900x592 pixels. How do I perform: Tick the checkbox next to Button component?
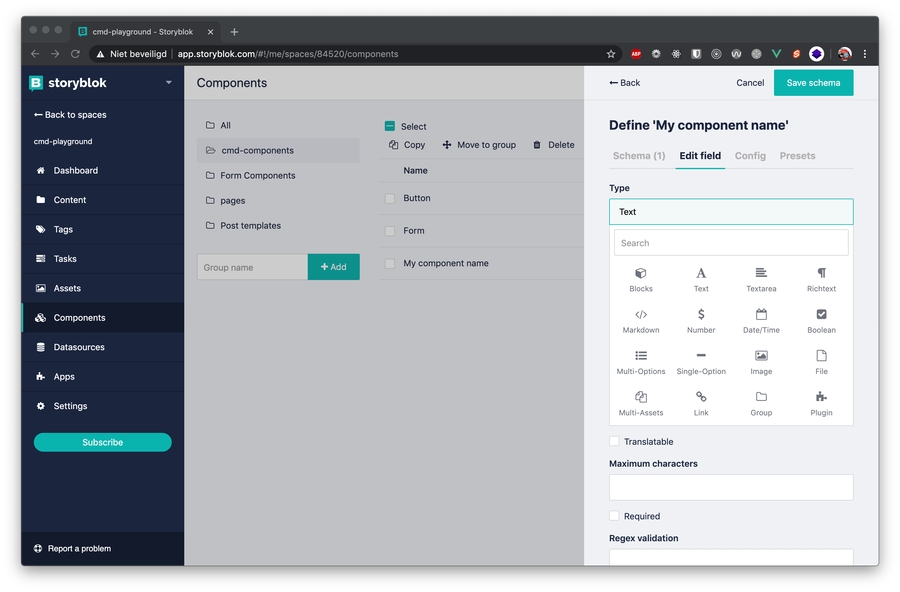point(390,199)
